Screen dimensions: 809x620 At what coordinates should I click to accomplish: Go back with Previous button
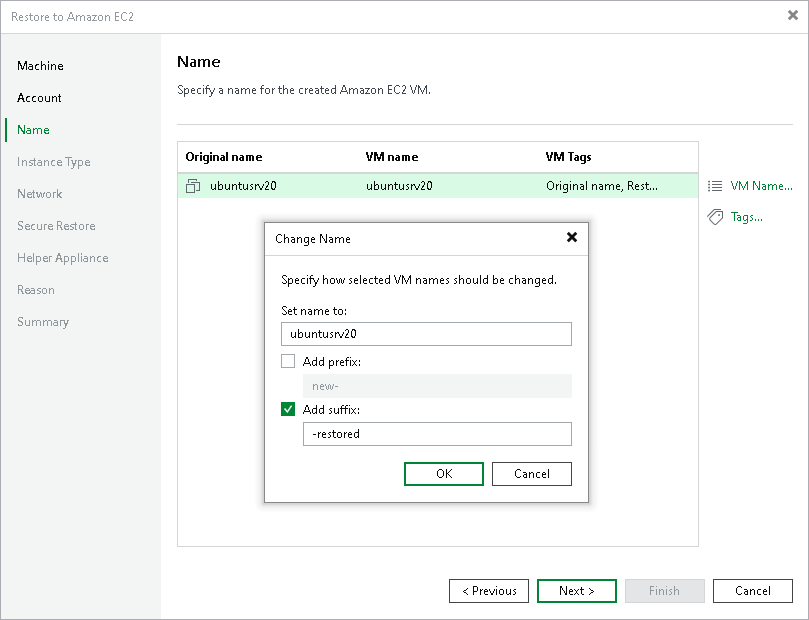pyautogui.click(x=489, y=591)
